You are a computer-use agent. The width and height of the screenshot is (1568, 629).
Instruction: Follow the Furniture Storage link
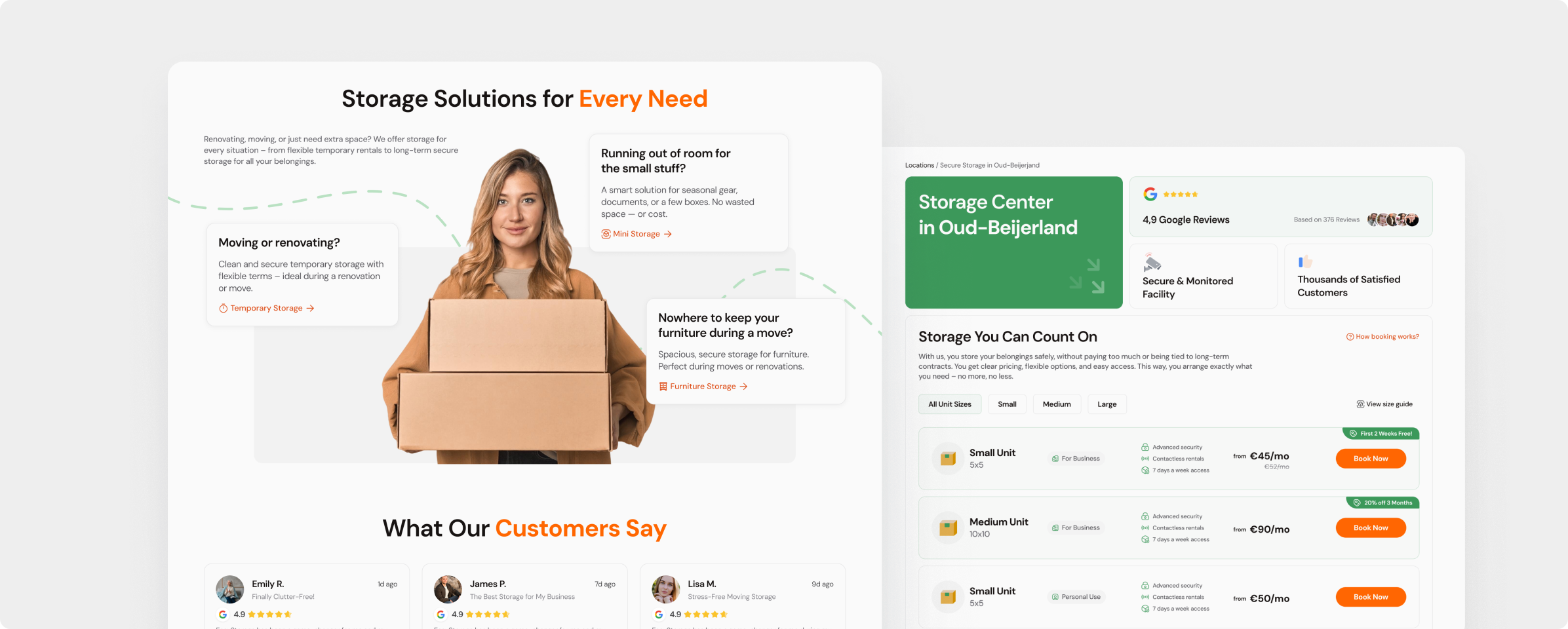703,387
